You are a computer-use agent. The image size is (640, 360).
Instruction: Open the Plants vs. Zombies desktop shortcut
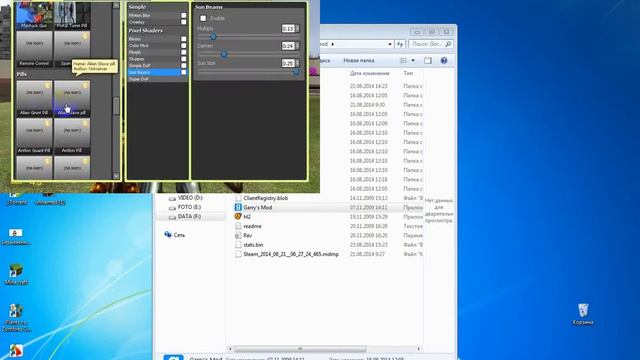point(16,318)
